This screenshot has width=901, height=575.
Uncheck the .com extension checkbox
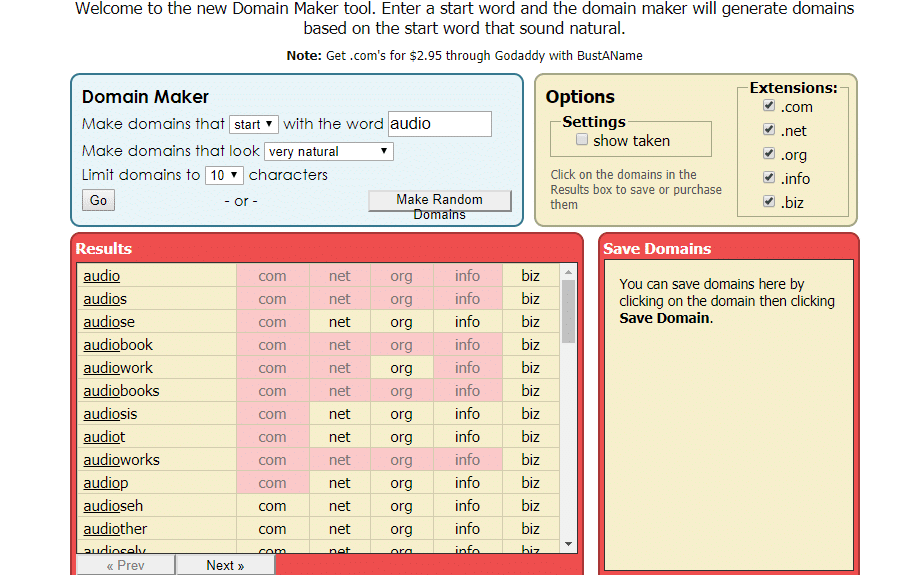pos(768,106)
